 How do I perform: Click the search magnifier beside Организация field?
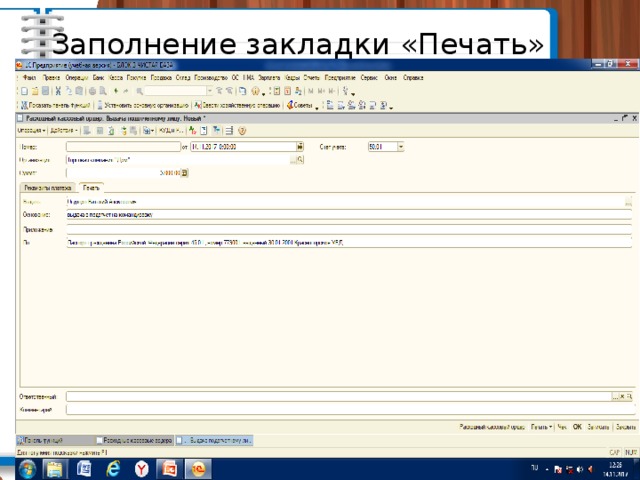300,160
